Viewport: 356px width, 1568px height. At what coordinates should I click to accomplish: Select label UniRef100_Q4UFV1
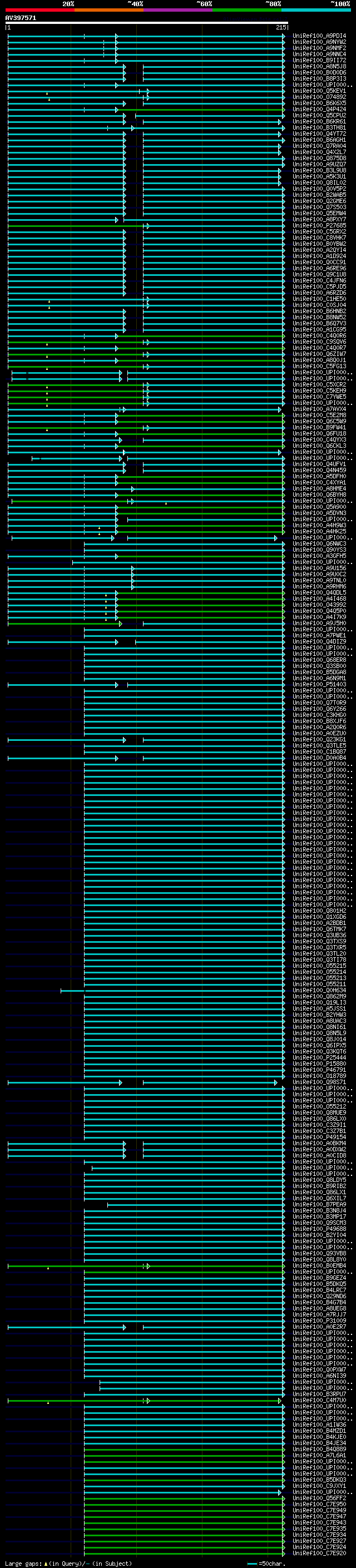[x=319, y=464]
